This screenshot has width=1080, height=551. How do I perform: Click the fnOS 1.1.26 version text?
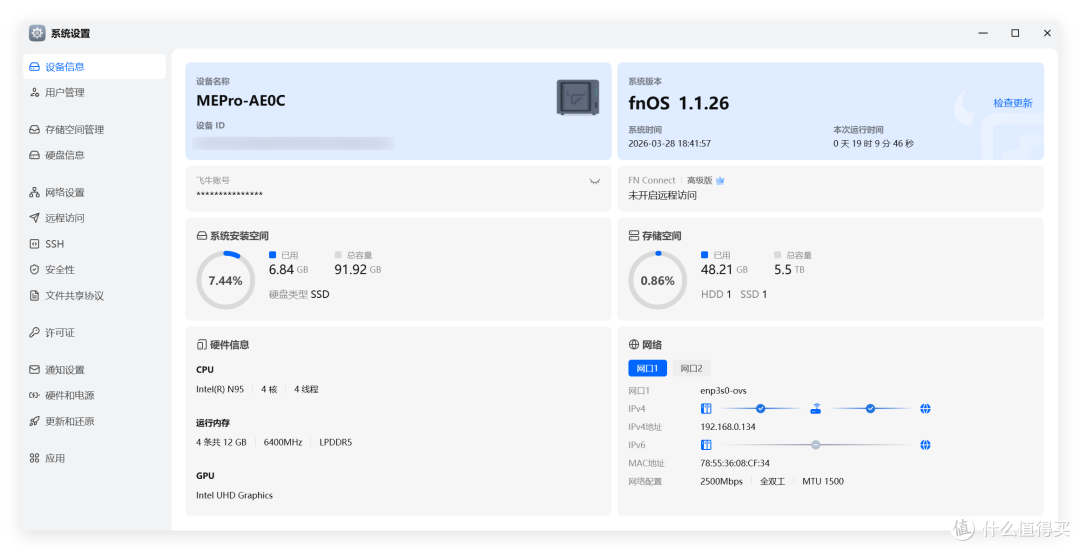(678, 103)
